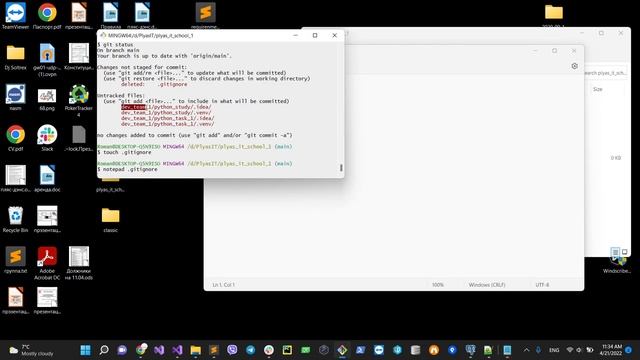Viewport: 640px width, 360px height.
Task: Select the Конституция document on the desktop
Action: click(x=79, y=56)
